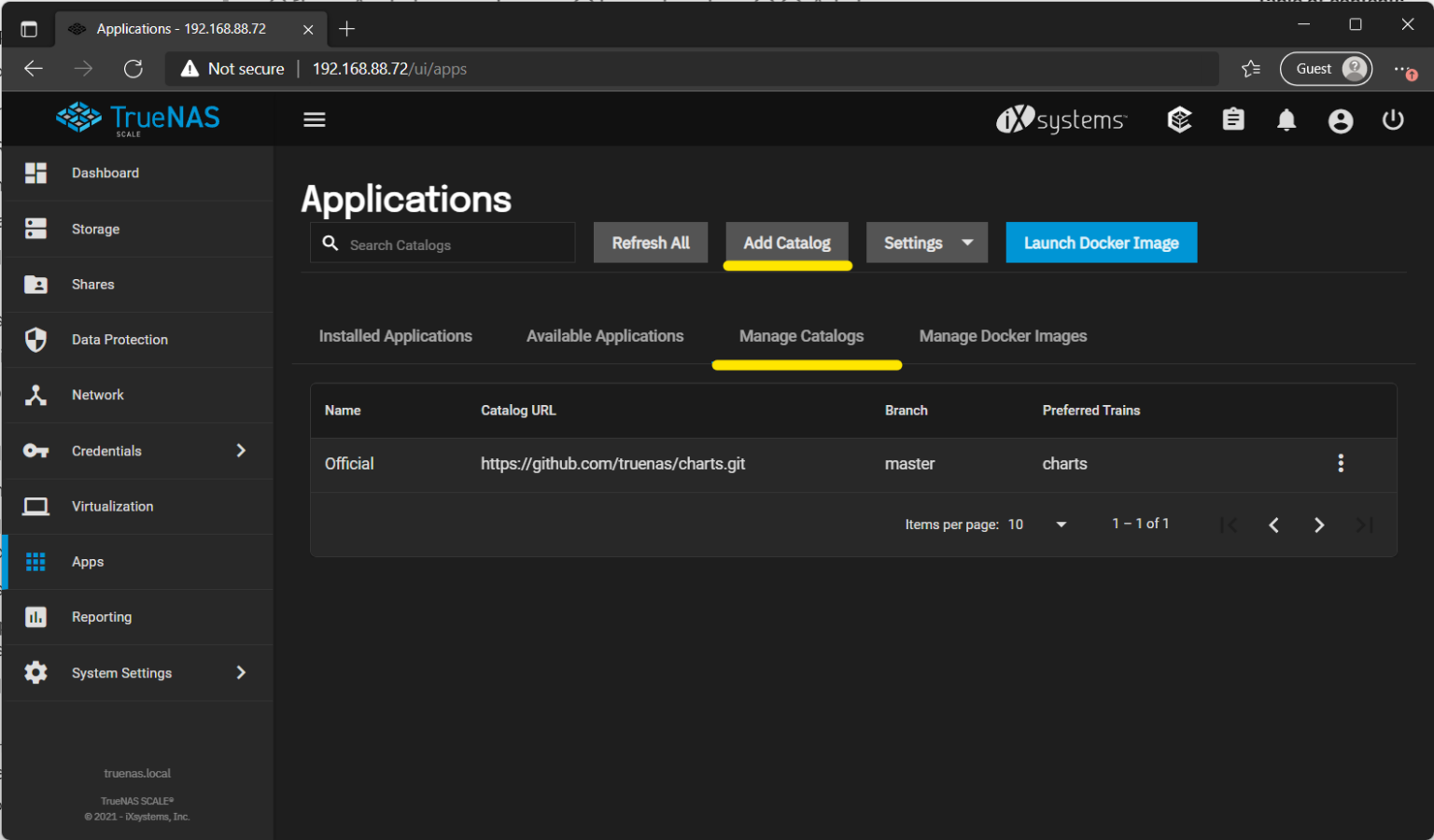This screenshot has height=840, width=1434.
Task: Open the running jobs clipboard icon
Action: tap(1232, 119)
